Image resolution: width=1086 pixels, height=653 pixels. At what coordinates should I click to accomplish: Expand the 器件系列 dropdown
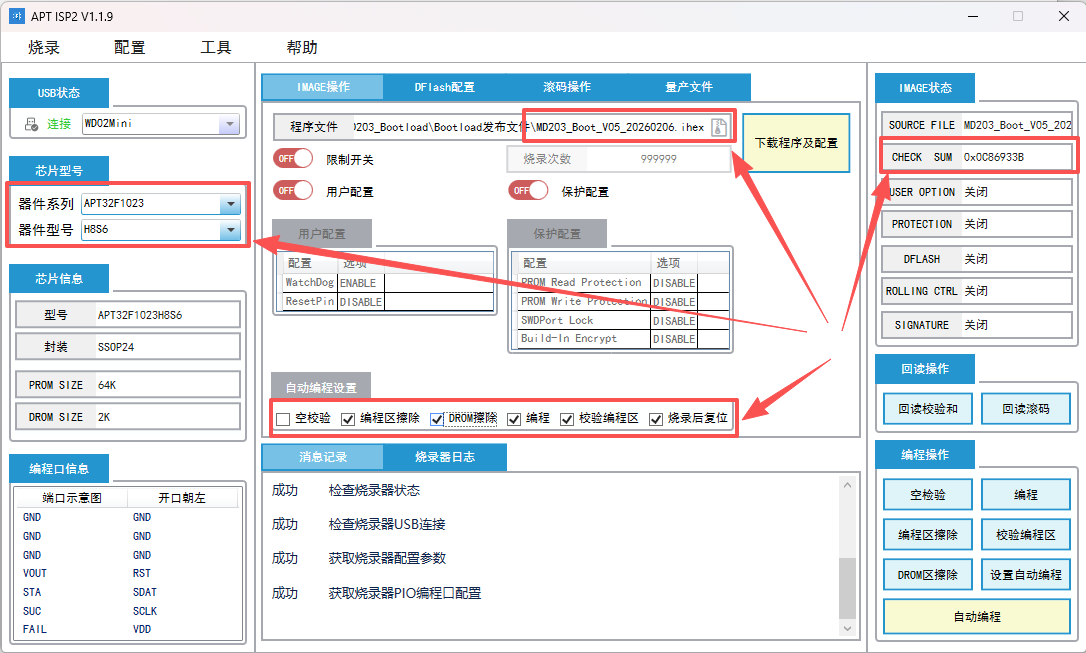[x=230, y=204]
